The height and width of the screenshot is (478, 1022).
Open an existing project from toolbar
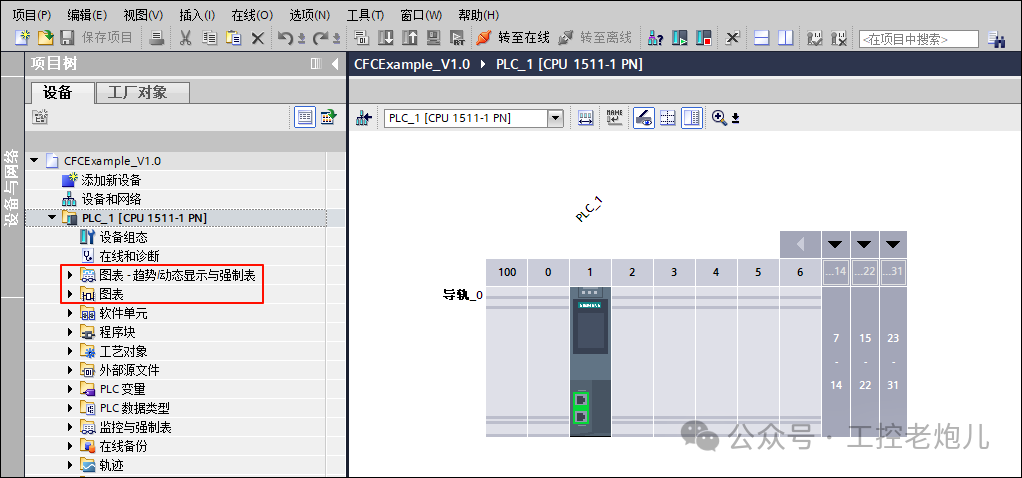click(45, 38)
